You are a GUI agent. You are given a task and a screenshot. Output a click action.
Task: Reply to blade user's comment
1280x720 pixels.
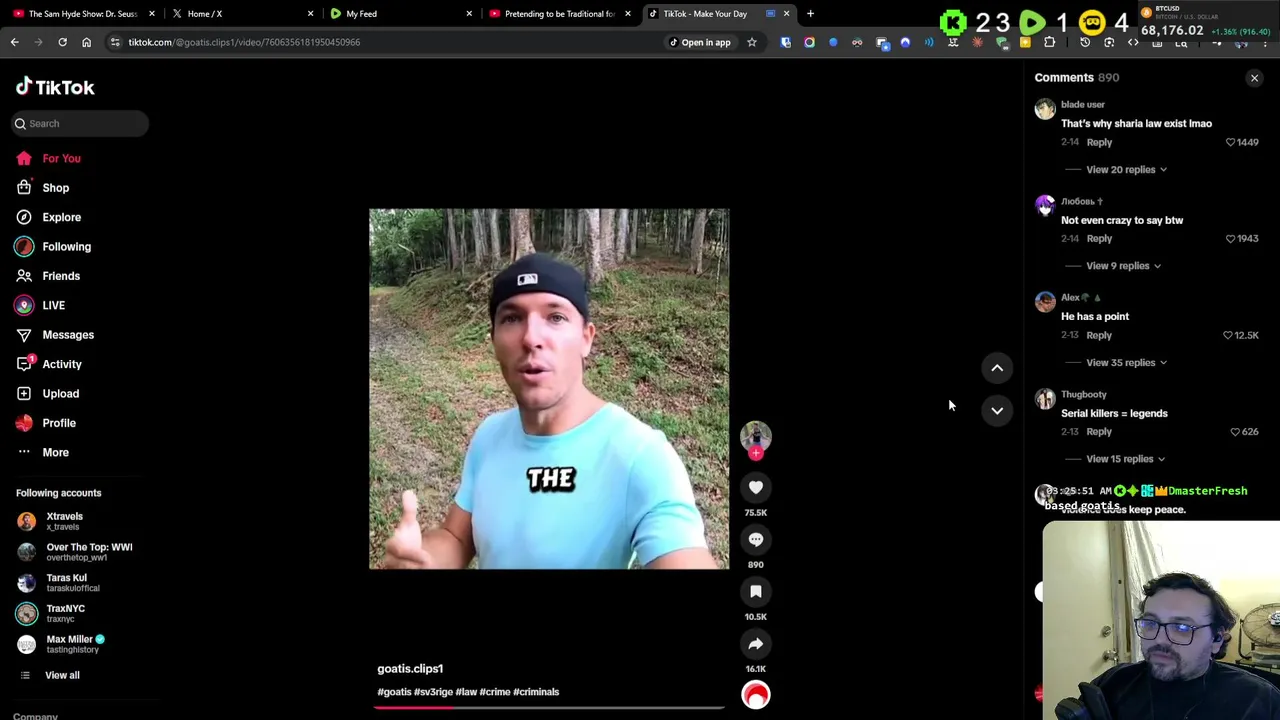tap(1099, 142)
